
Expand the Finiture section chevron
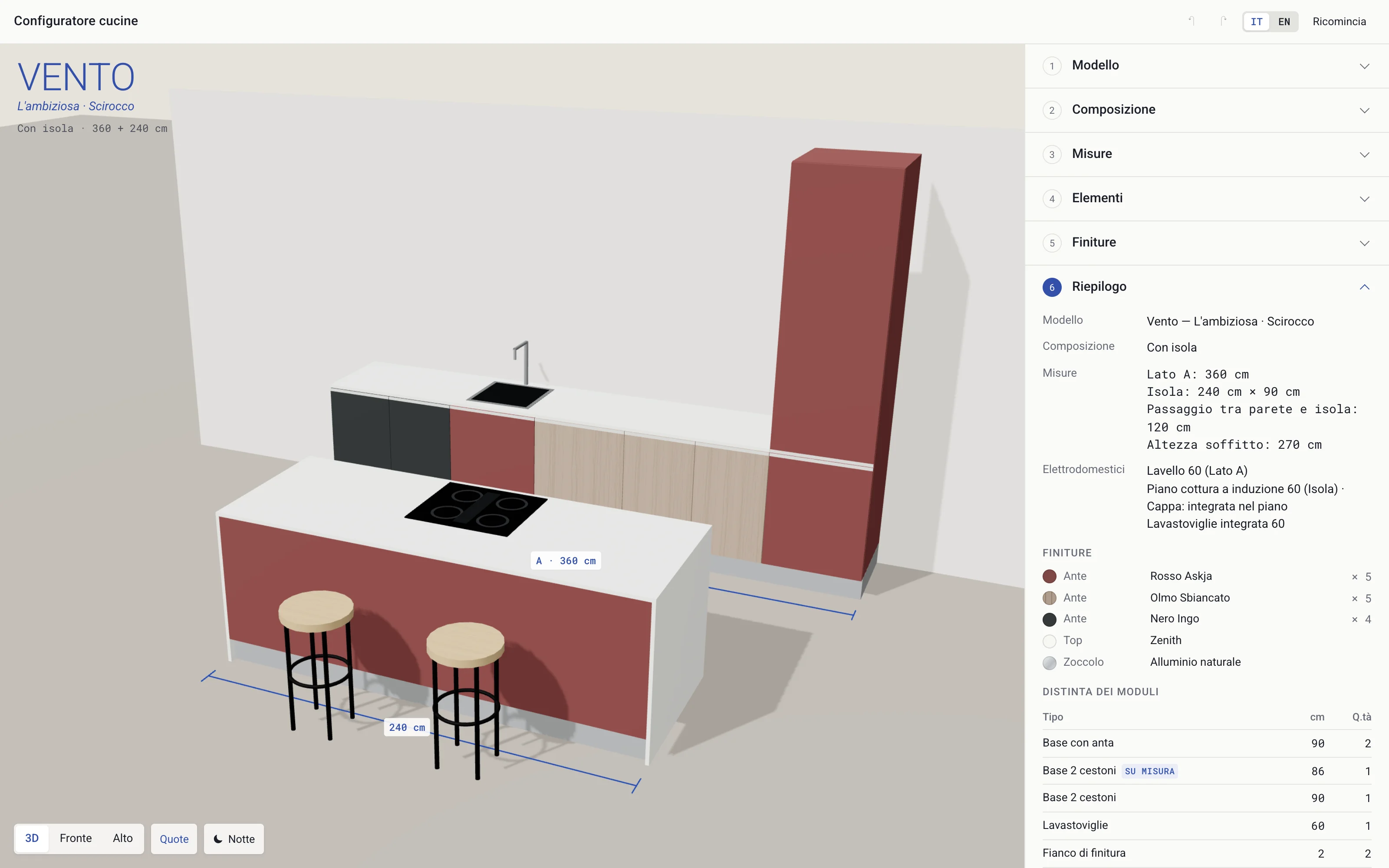click(x=1364, y=243)
